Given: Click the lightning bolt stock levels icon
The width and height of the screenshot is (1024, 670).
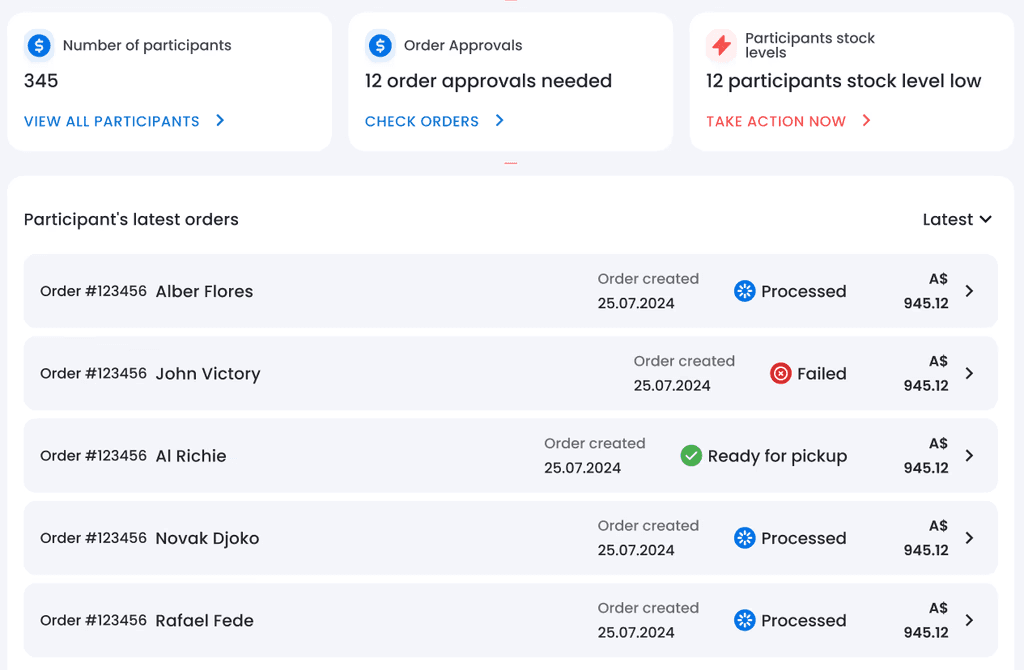Looking at the screenshot, I should [721, 45].
